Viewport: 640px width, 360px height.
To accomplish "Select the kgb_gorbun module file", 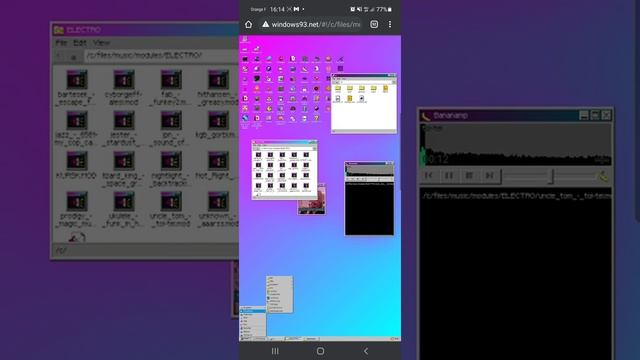I will pos(217,126).
